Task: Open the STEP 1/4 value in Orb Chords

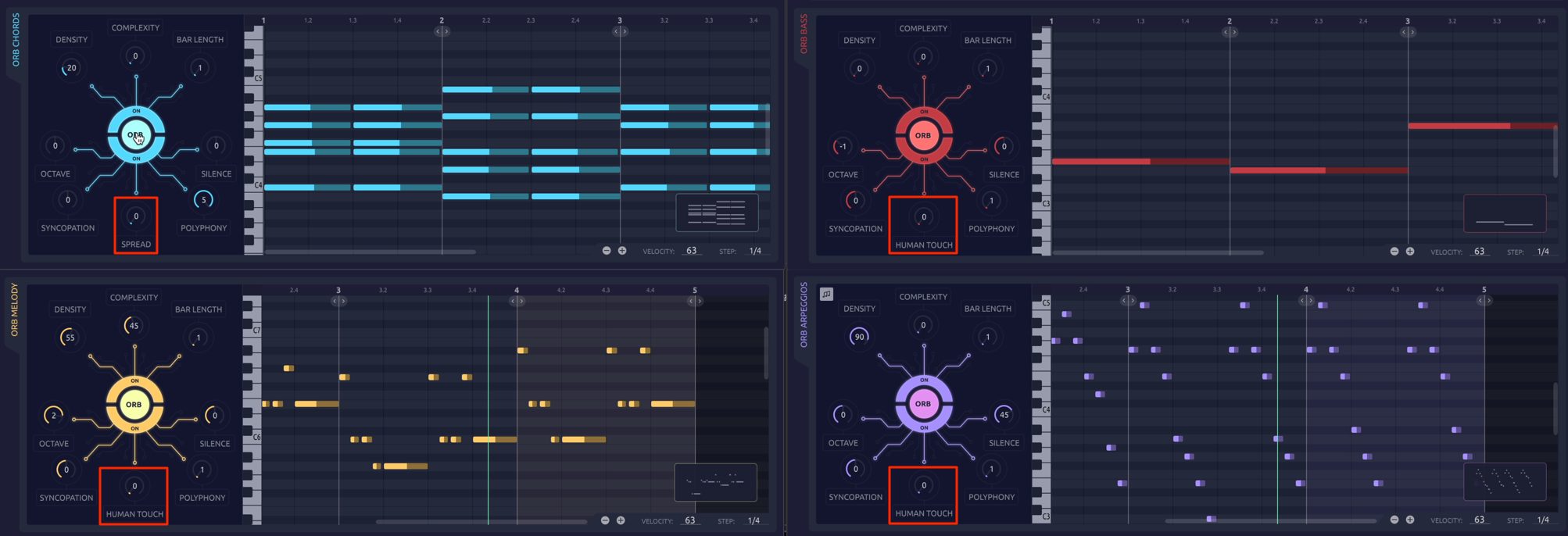Action: click(755, 251)
